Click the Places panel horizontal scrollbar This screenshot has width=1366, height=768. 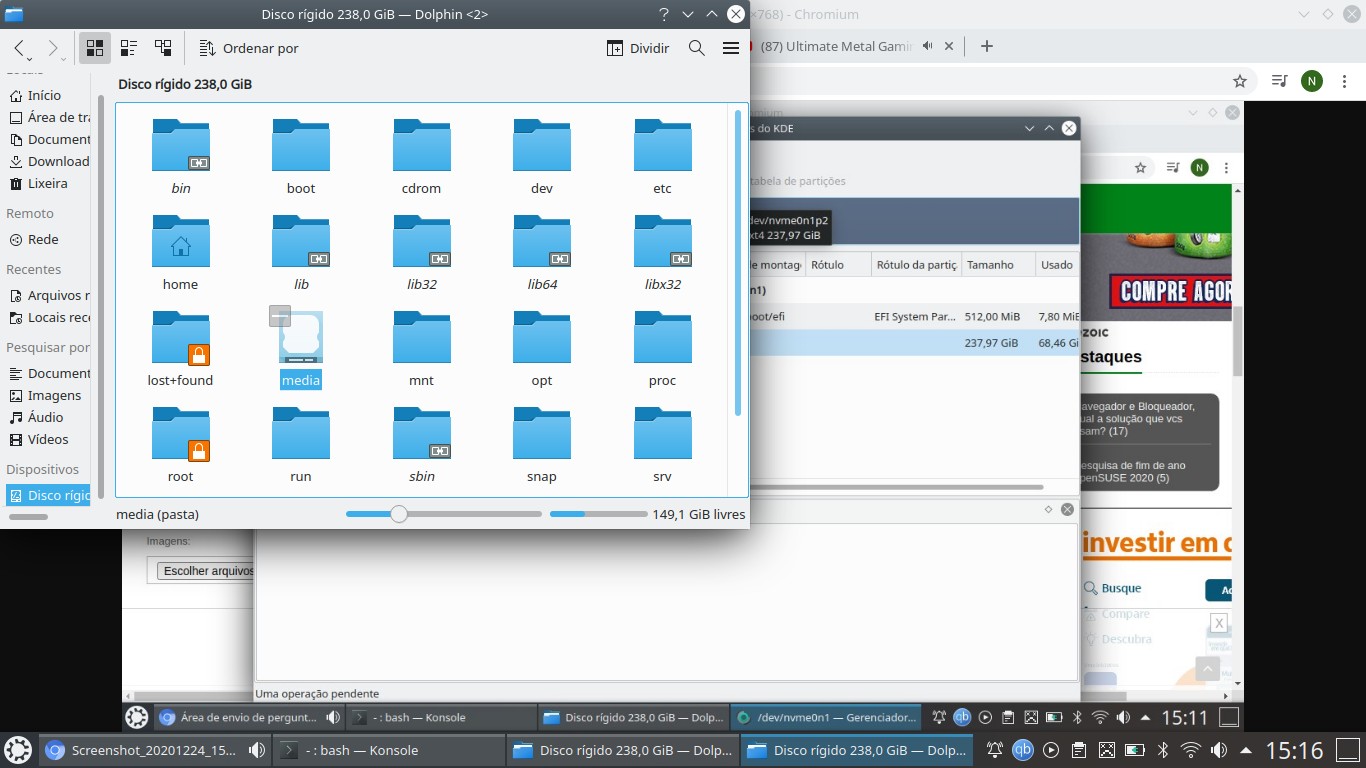[x=28, y=517]
